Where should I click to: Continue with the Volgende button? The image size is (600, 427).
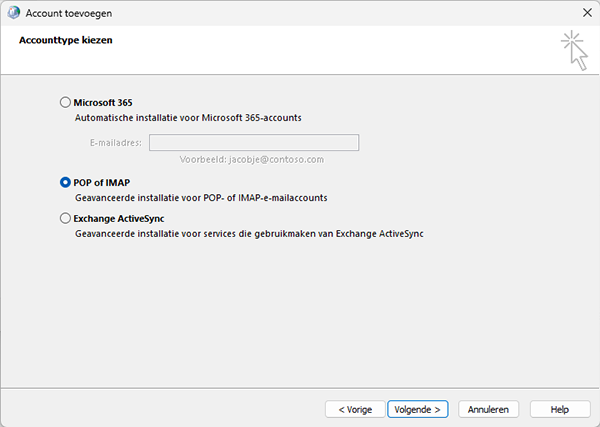point(417,409)
